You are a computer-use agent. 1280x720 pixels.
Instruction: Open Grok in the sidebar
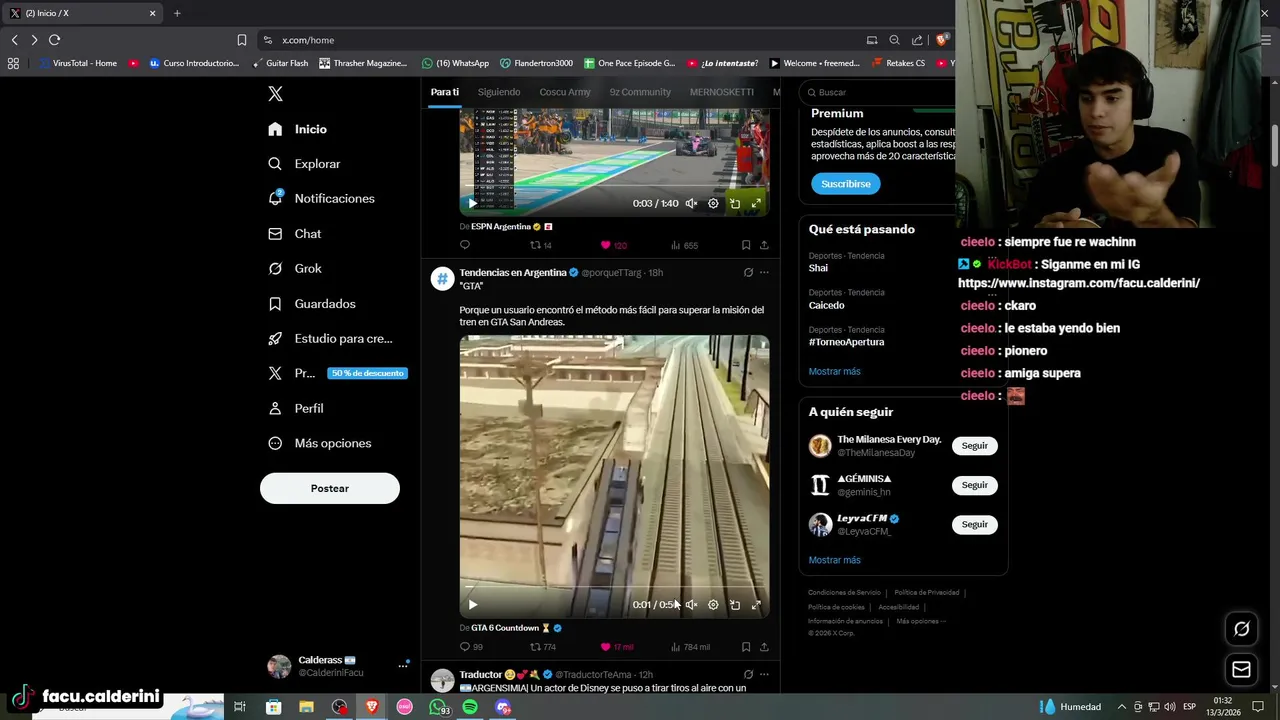coord(295,268)
